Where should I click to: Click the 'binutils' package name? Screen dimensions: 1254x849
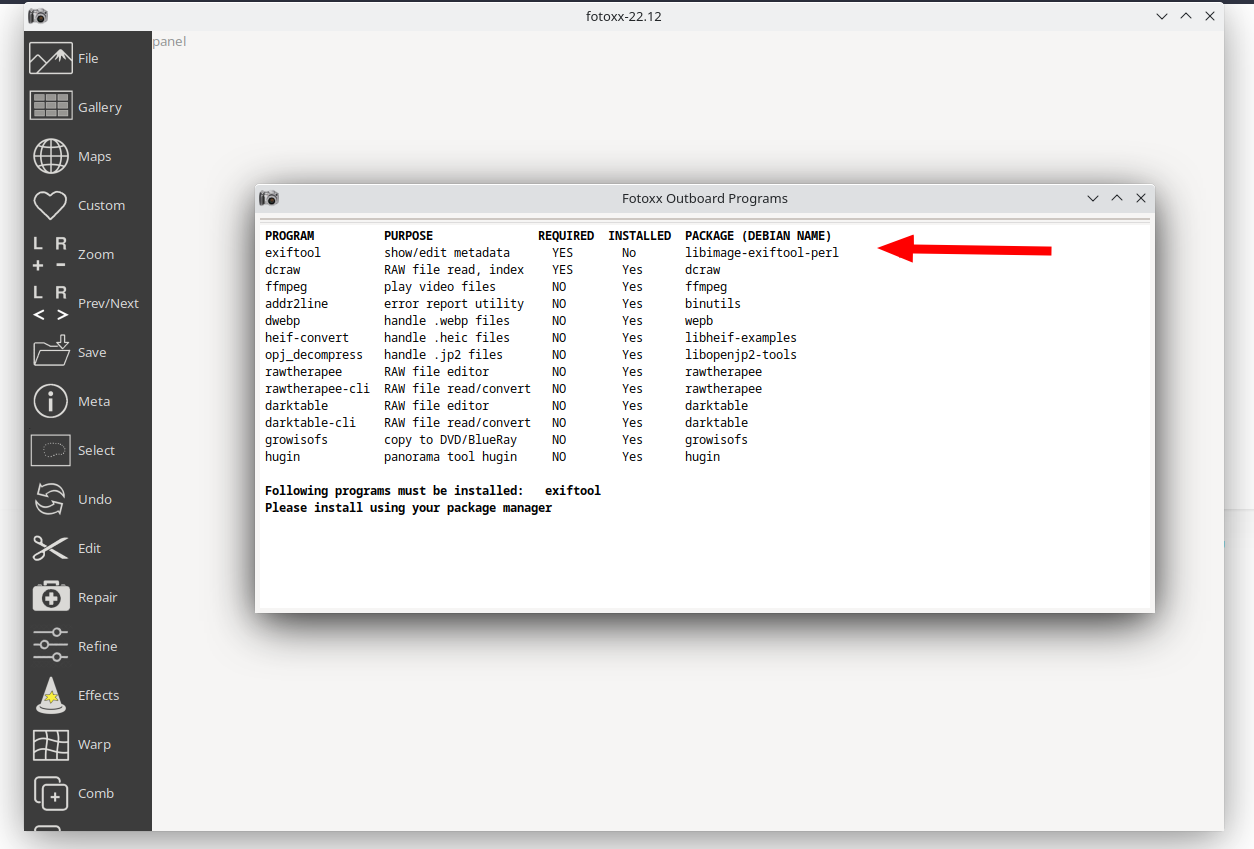[x=713, y=304]
